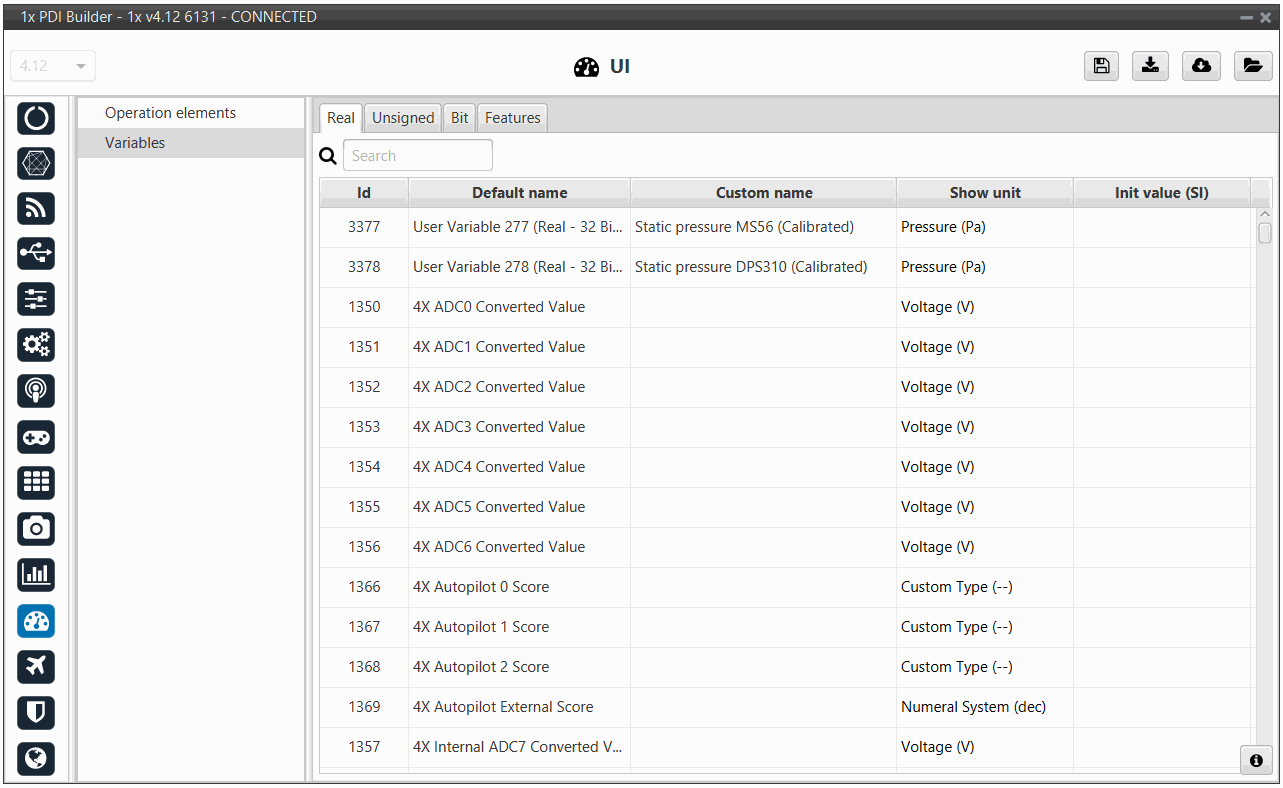The image size is (1283, 788).
Task: Open the USB connections sidebar section
Action: (36, 254)
